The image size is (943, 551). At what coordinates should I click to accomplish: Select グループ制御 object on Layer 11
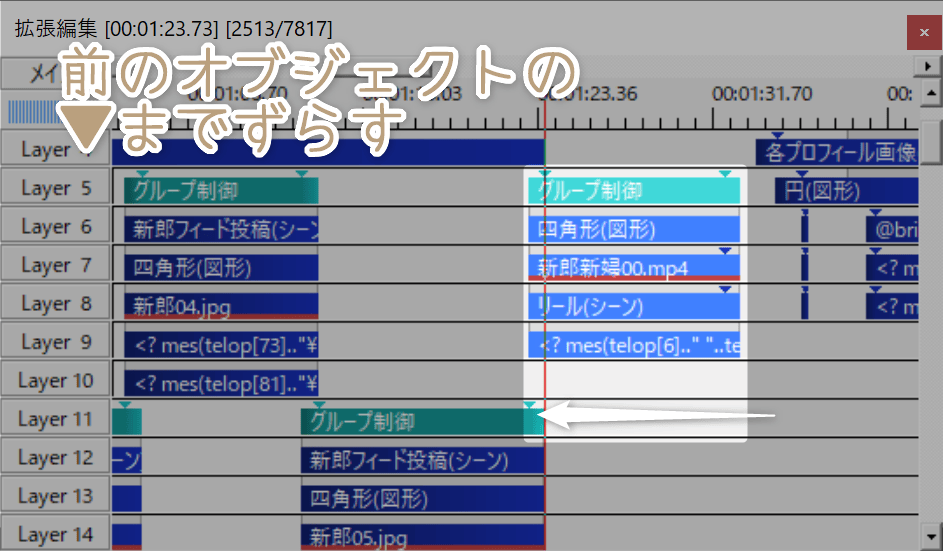click(423, 422)
